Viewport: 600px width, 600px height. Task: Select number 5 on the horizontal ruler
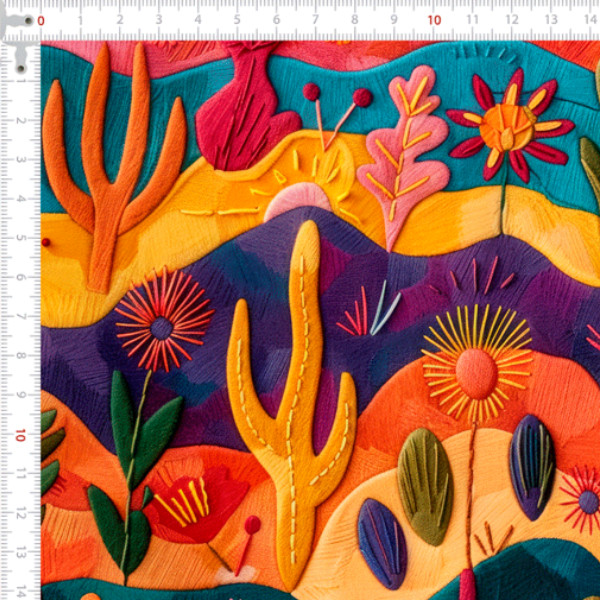point(237,20)
